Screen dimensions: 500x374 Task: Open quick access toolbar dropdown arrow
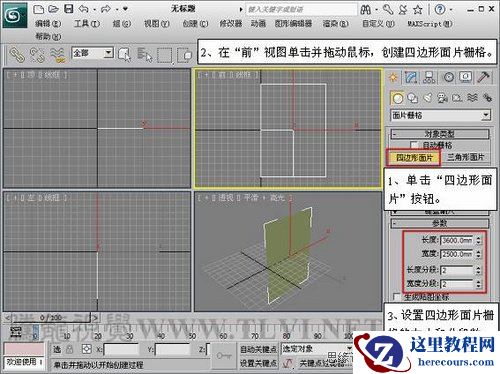click(x=125, y=9)
